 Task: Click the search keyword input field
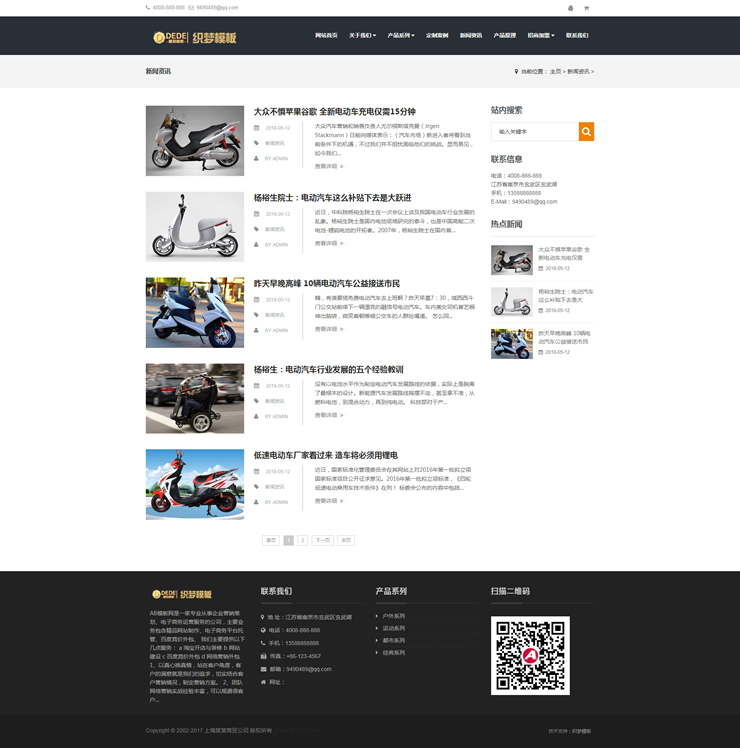(x=534, y=131)
